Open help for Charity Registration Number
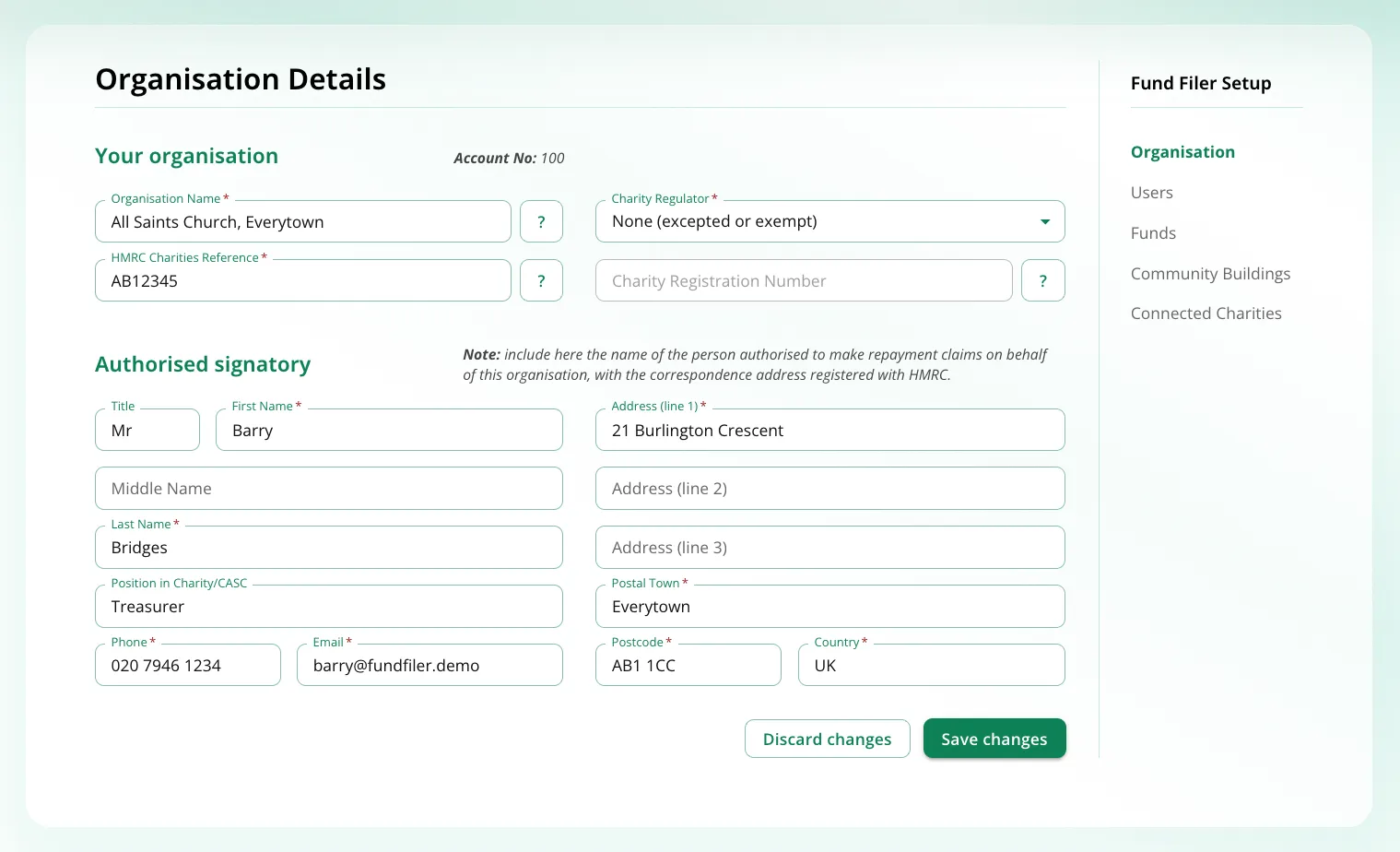This screenshot has height=852, width=1400. [1043, 280]
